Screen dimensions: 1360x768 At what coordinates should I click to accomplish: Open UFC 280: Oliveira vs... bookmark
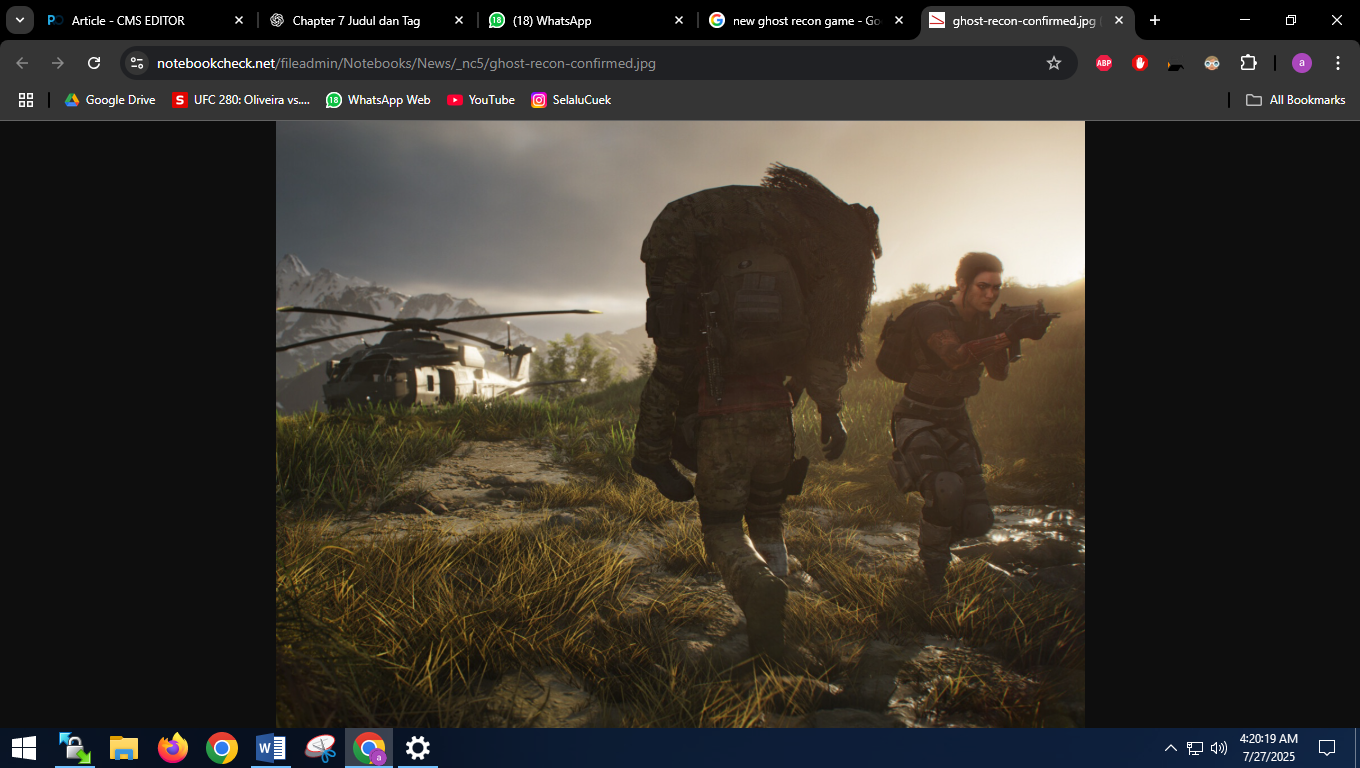[241, 100]
